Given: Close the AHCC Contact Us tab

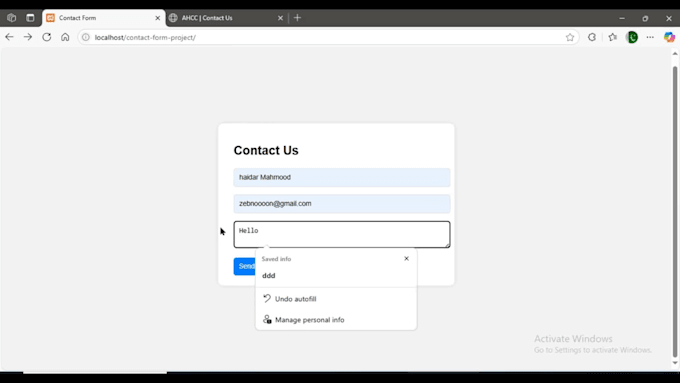Looking at the screenshot, I should pos(280,18).
